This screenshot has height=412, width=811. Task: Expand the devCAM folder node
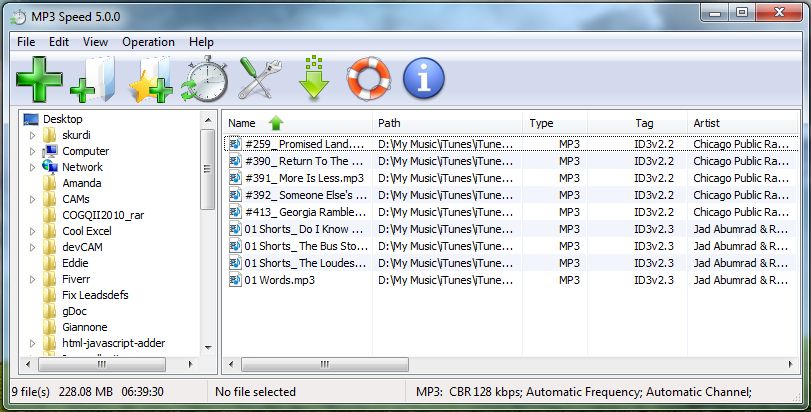pos(33,248)
